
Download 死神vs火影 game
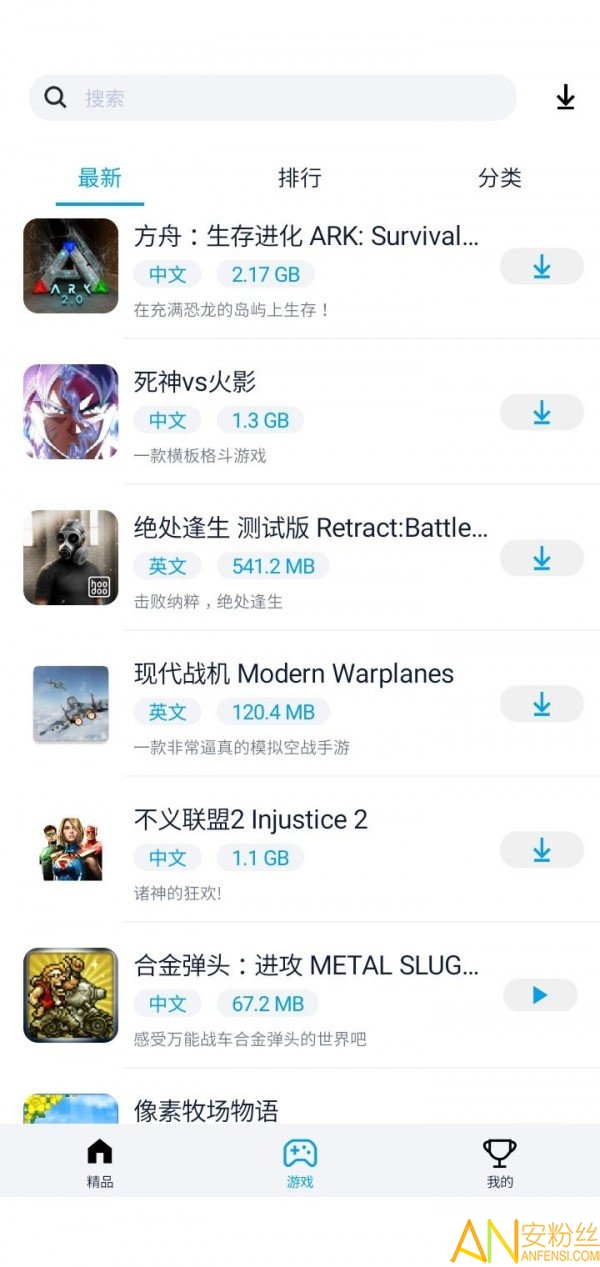541,412
